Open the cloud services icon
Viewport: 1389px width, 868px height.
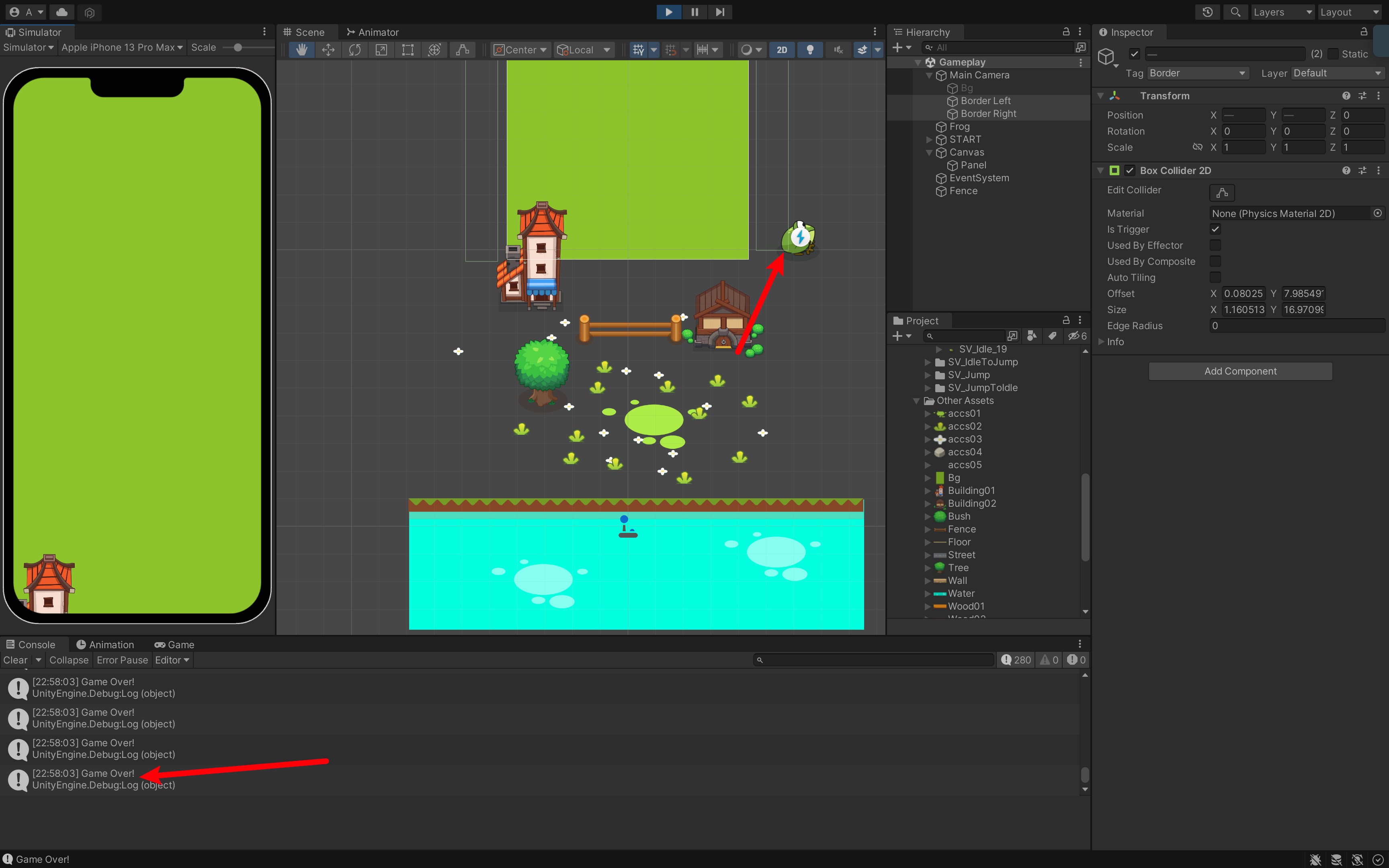point(61,12)
